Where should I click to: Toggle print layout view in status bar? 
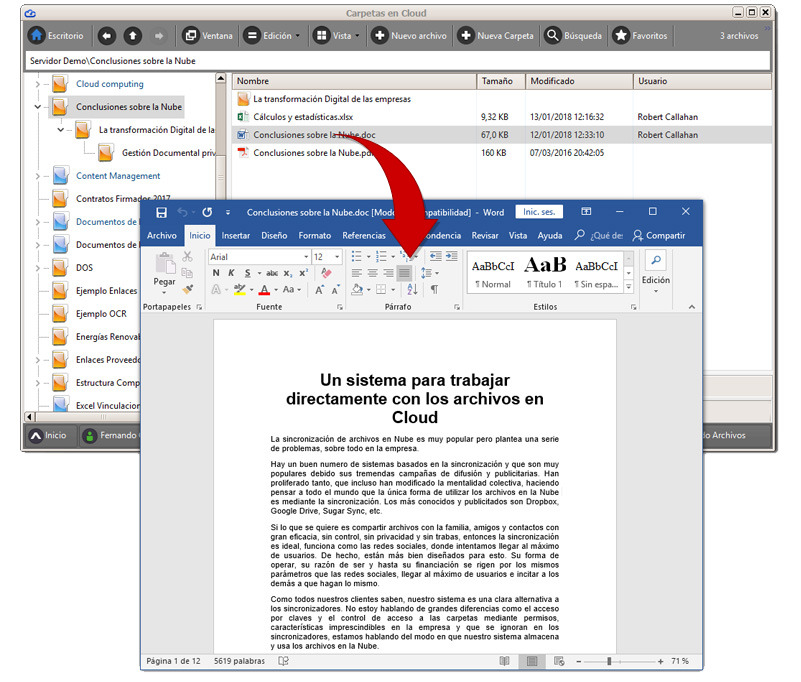pos(532,661)
